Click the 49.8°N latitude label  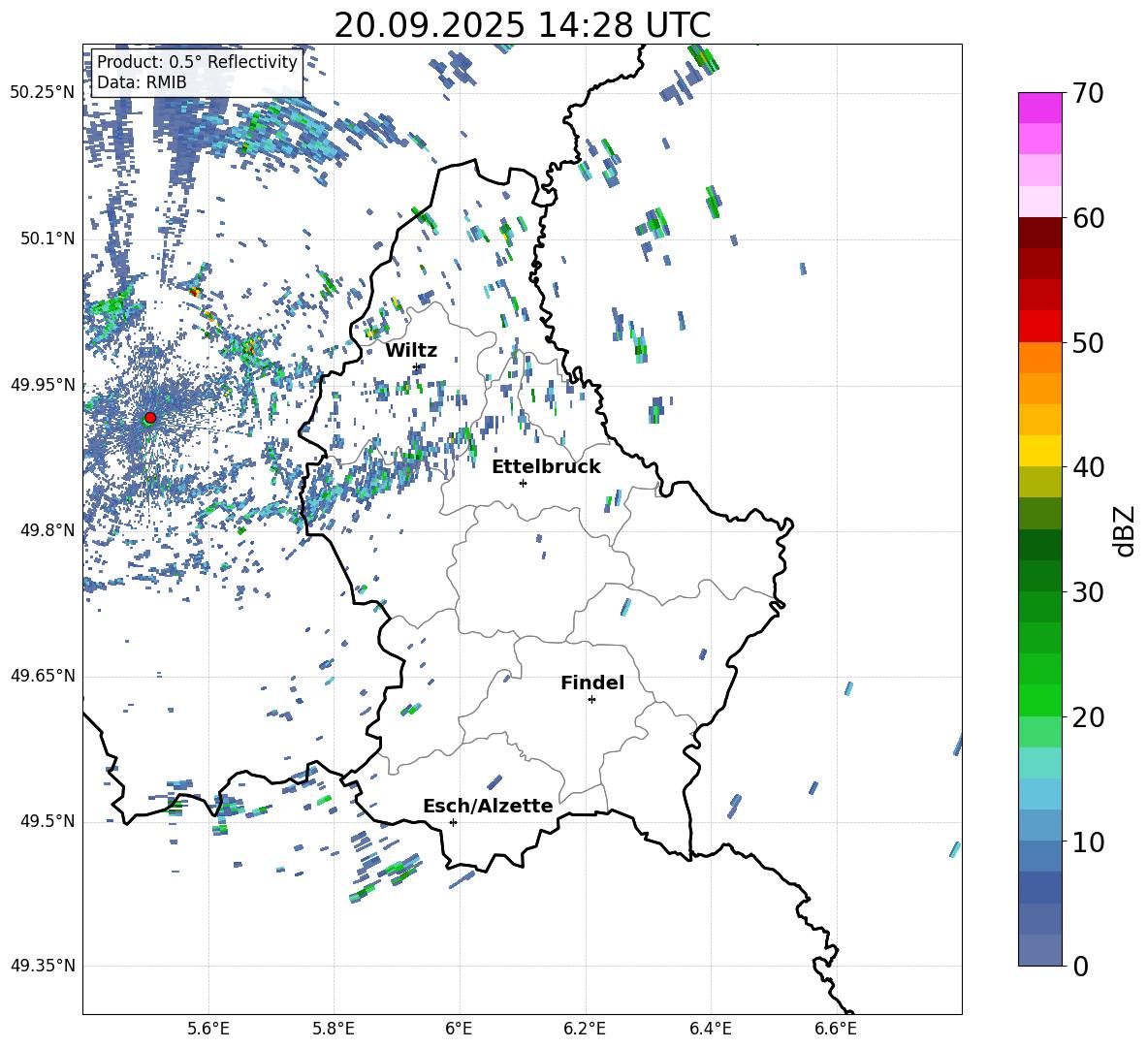[x=48, y=530]
